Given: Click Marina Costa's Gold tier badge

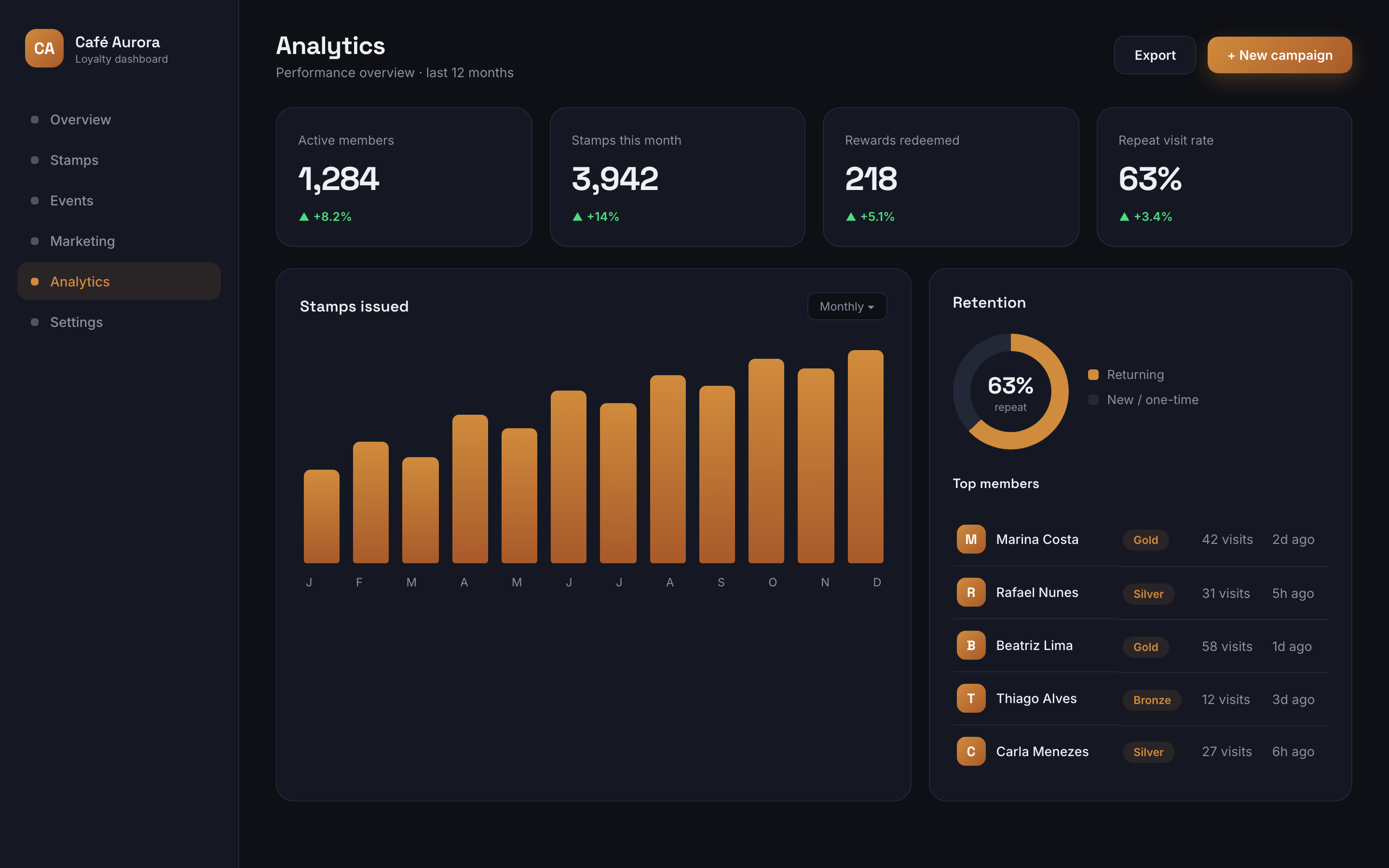Looking at the screenshot, I should [1145, 540].
